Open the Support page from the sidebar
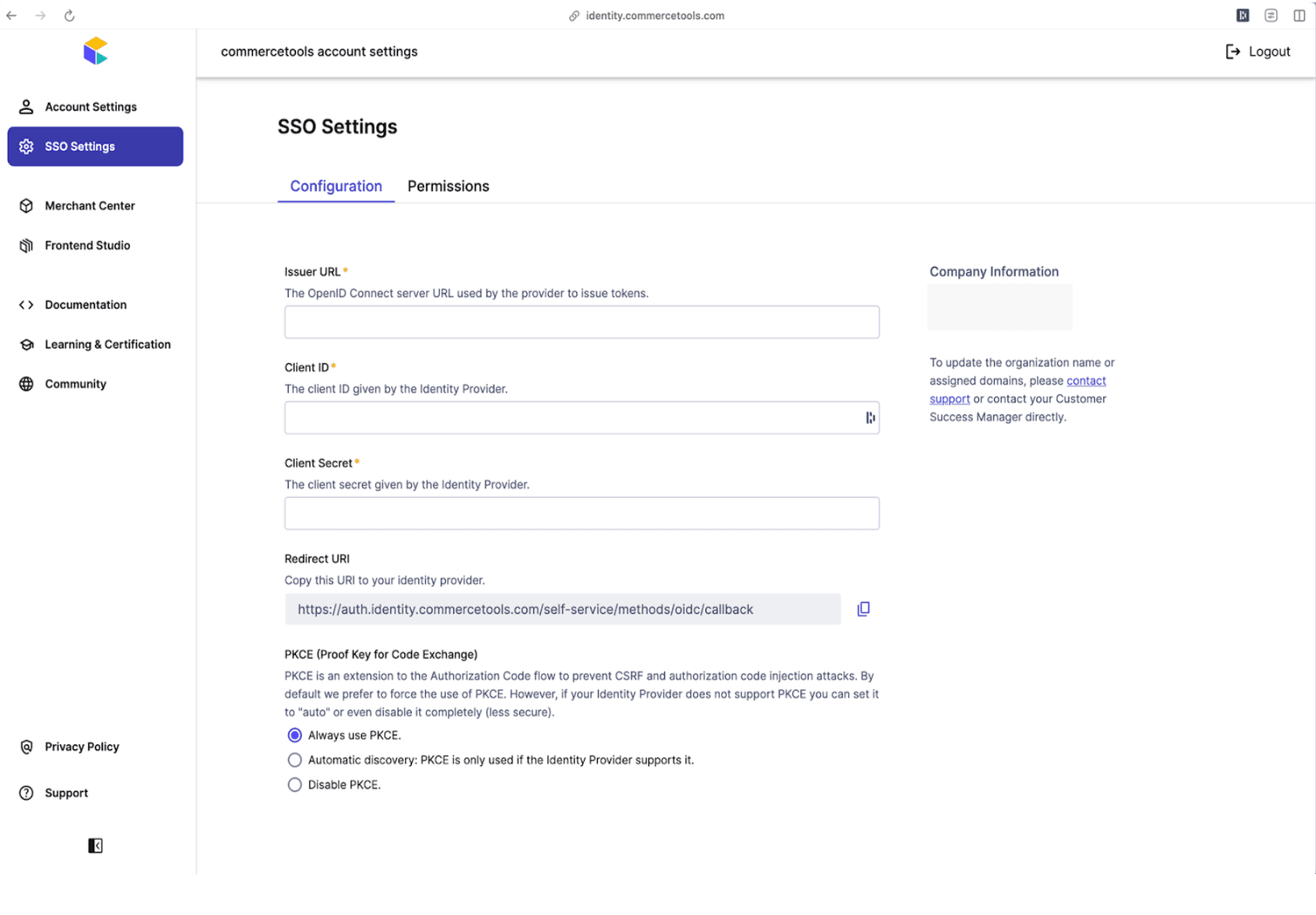 [66, 793]
